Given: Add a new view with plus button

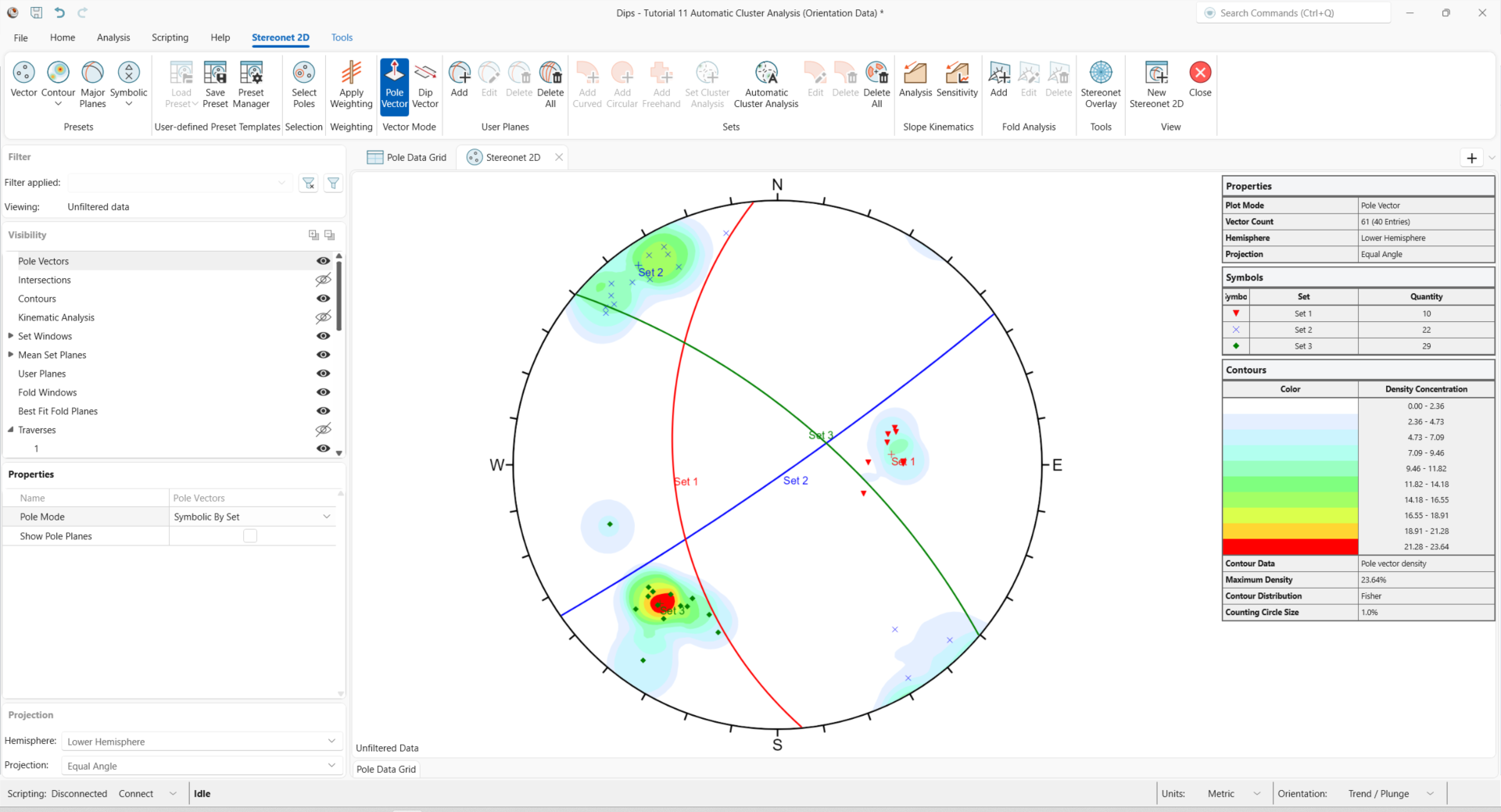Looking at the screenshot, I should point(1472,158).
